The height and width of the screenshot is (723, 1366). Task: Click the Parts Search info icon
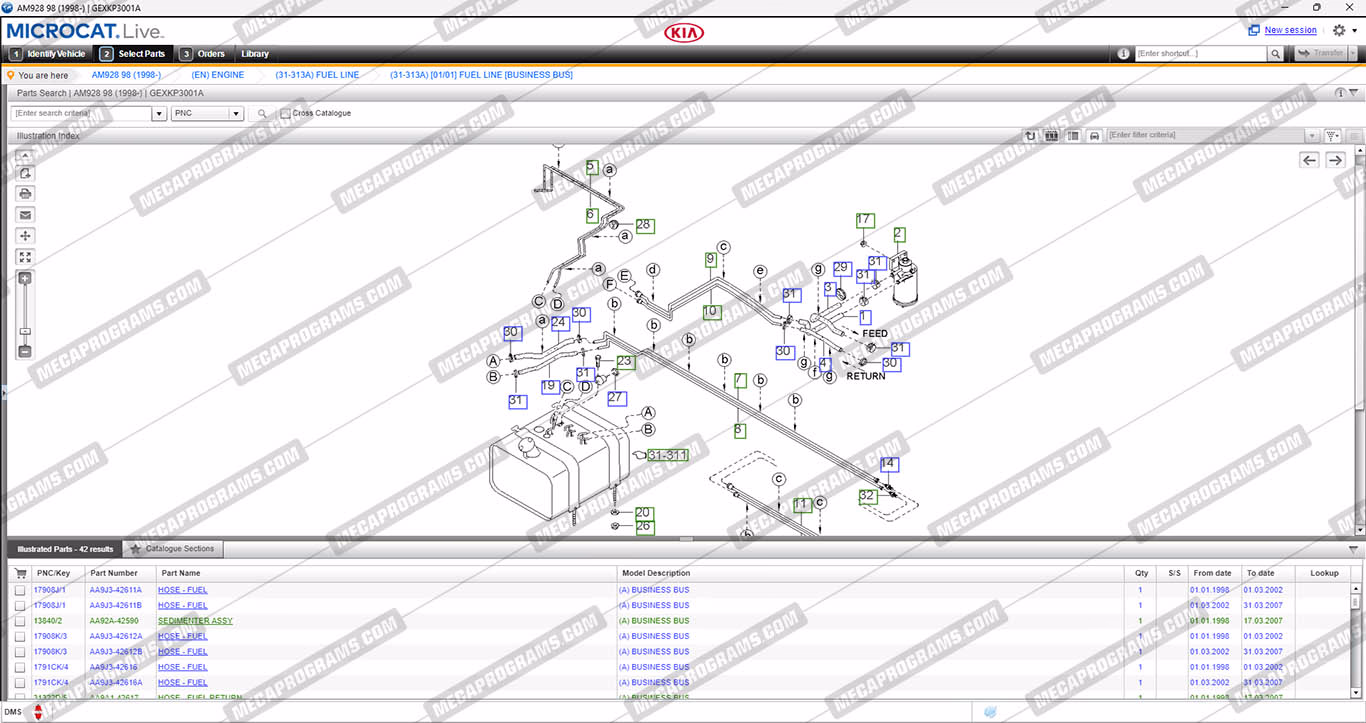[x=1341, y=93]
